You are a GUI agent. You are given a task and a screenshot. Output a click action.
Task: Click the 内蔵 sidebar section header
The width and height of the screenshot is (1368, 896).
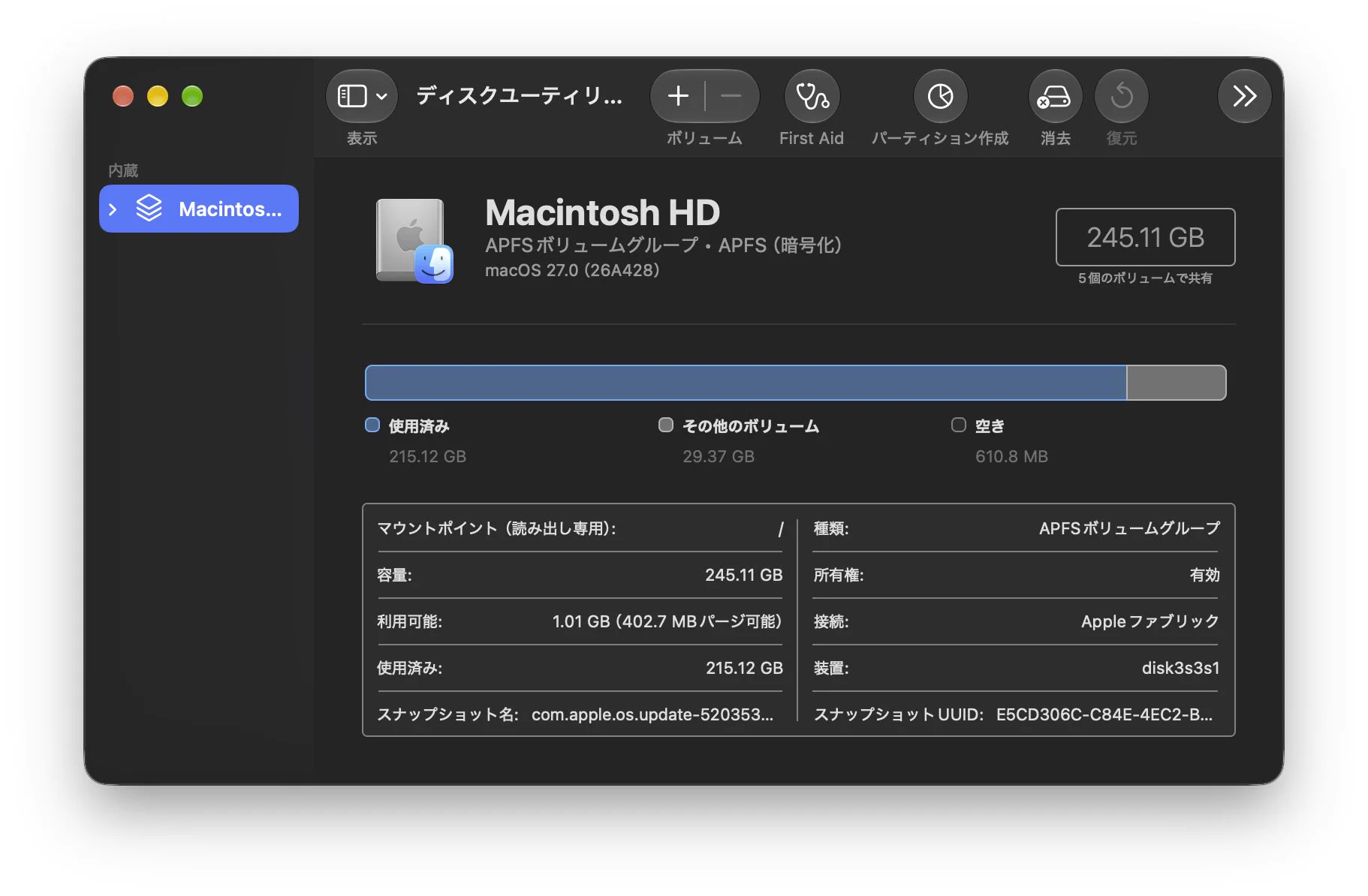pyautogui.click(x=123, y=170)
